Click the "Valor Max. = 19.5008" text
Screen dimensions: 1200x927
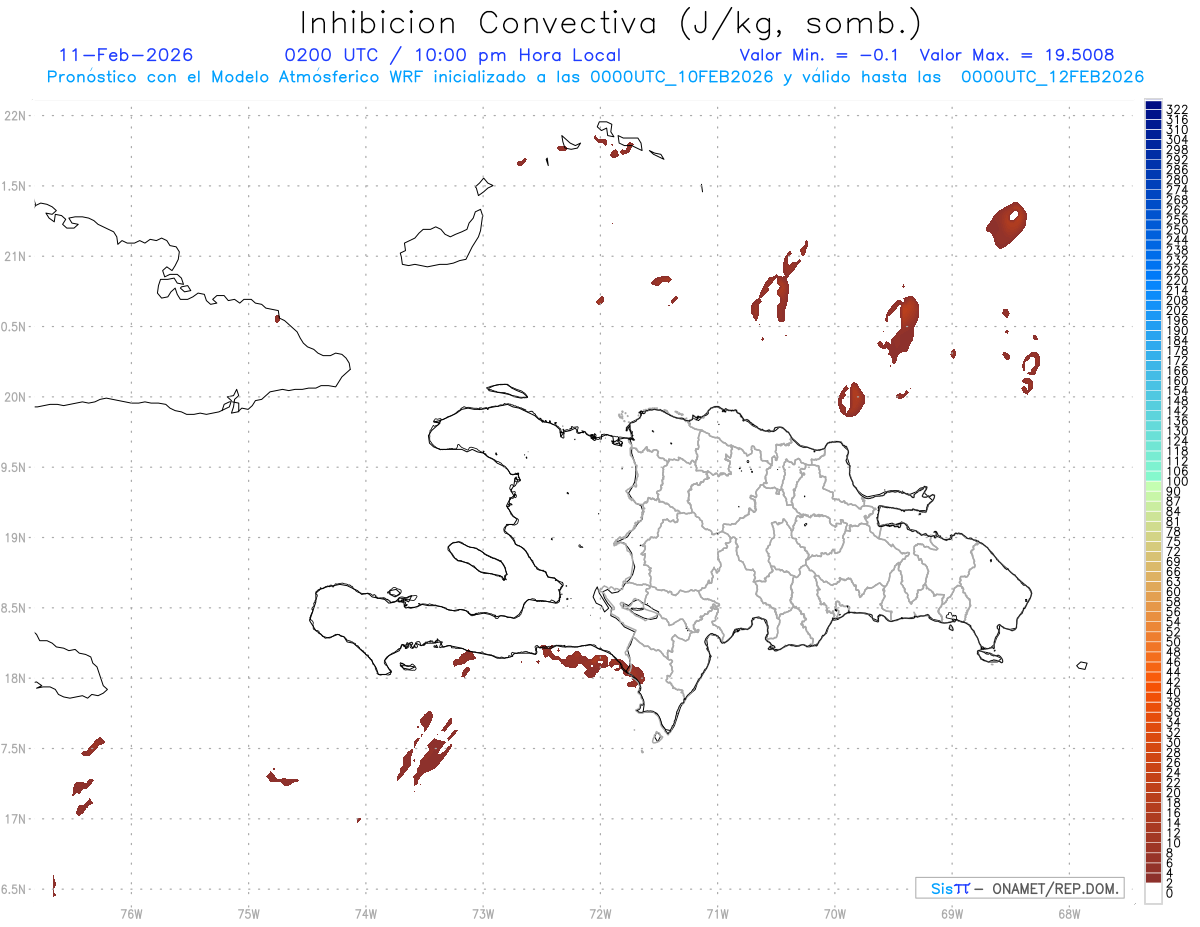tap(1017, 55)
